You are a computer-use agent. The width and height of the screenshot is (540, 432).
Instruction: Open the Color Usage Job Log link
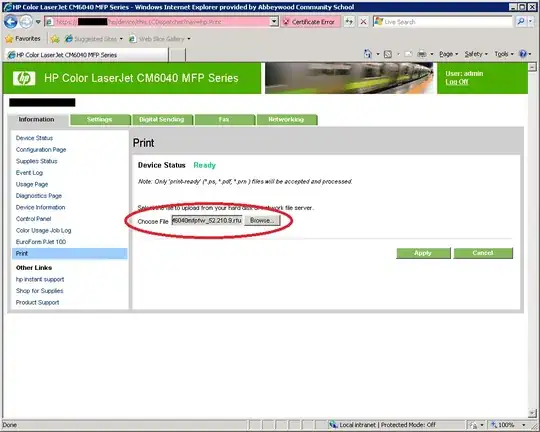[43, 230]
